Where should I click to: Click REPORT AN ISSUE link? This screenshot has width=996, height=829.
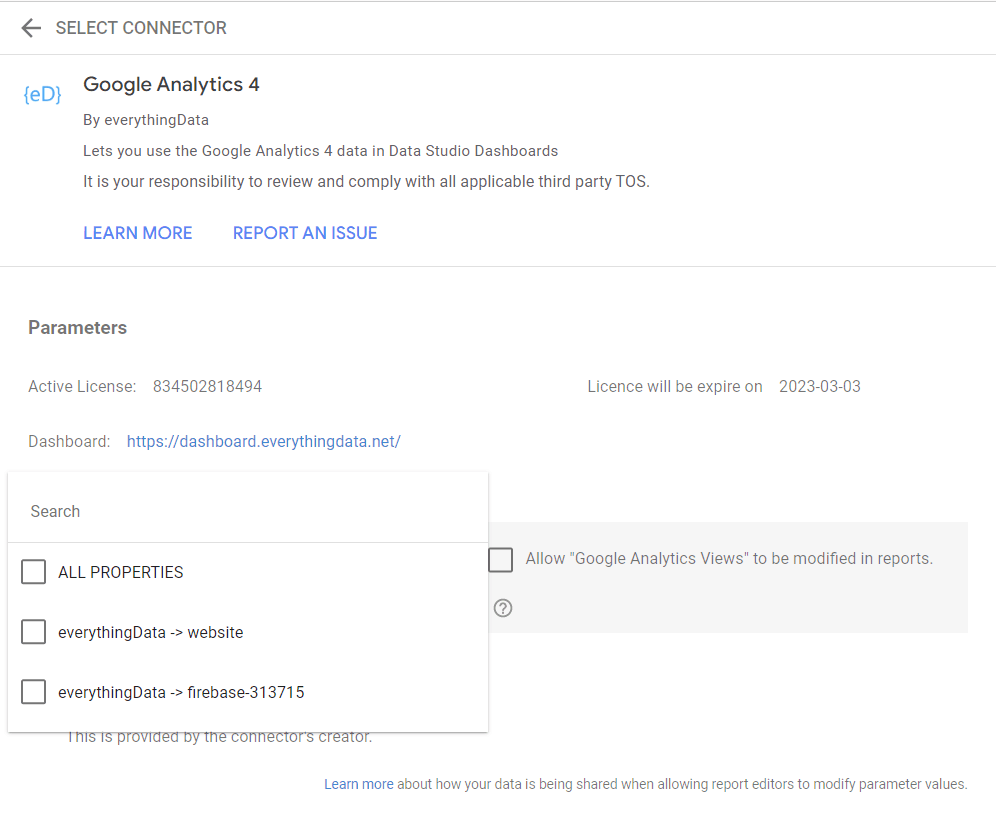point(305,233)
